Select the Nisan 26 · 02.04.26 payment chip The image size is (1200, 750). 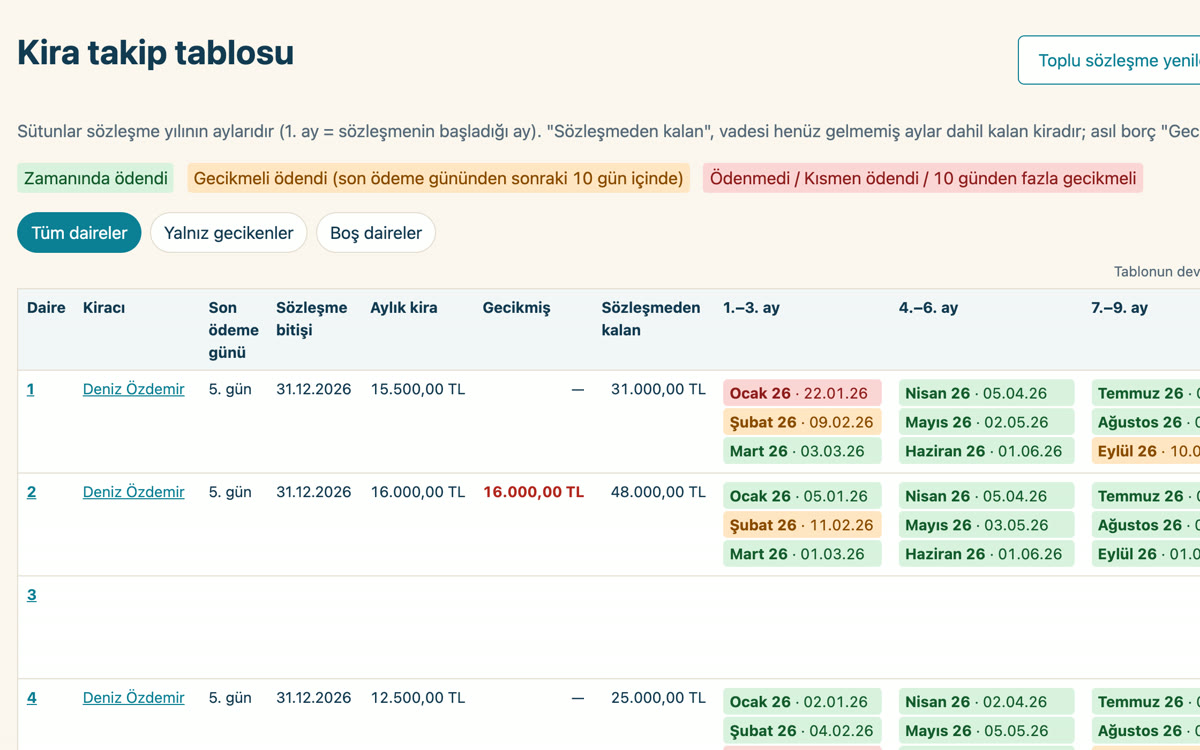point(986,702)
